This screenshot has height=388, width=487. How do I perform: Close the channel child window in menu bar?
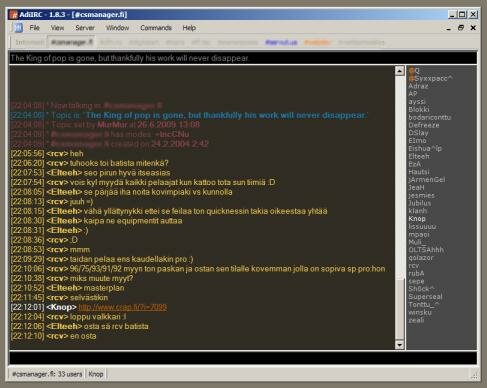(473, 28)
